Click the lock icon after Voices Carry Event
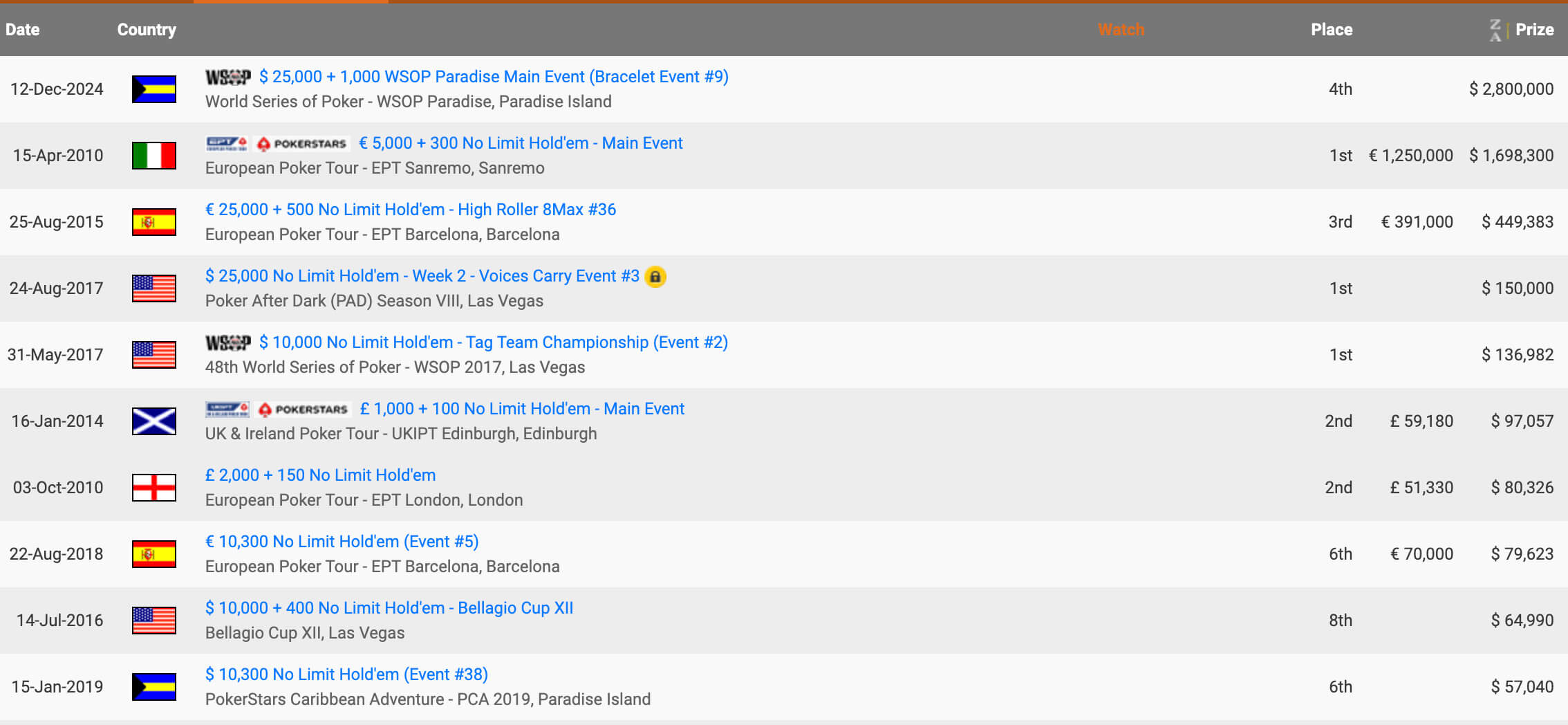Screen dimensions: 1568x725 pos(655,277)
